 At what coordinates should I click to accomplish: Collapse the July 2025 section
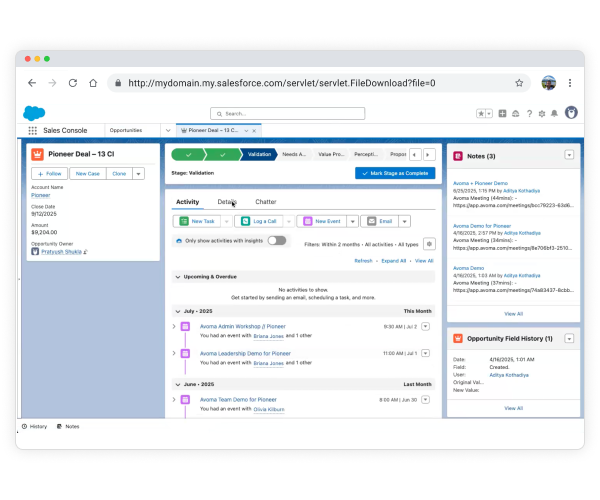pyautogui.click(x=178, y=311)
